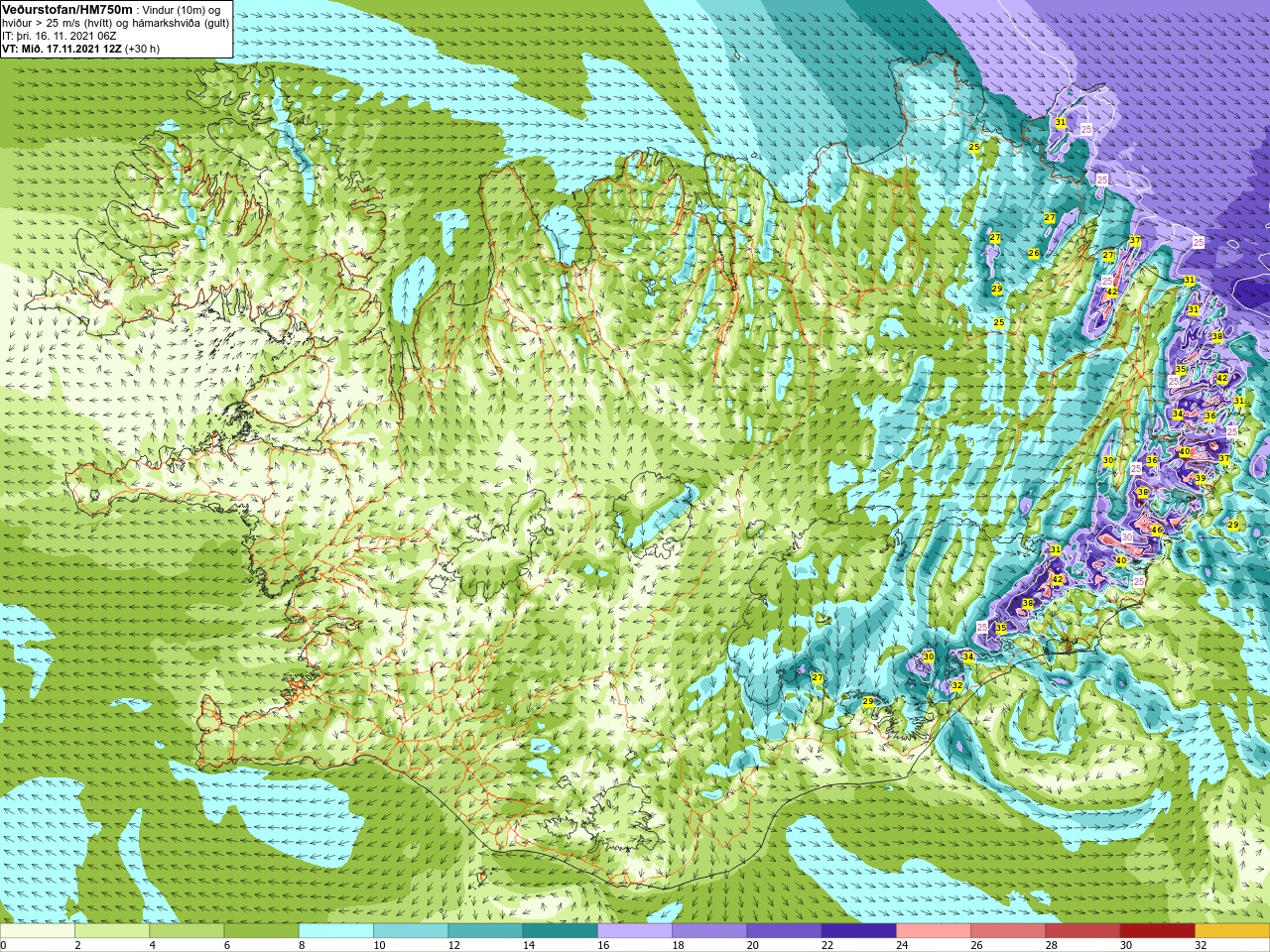
Task: Click the yellow gust marker reading 46
Action: point(1156,531)
